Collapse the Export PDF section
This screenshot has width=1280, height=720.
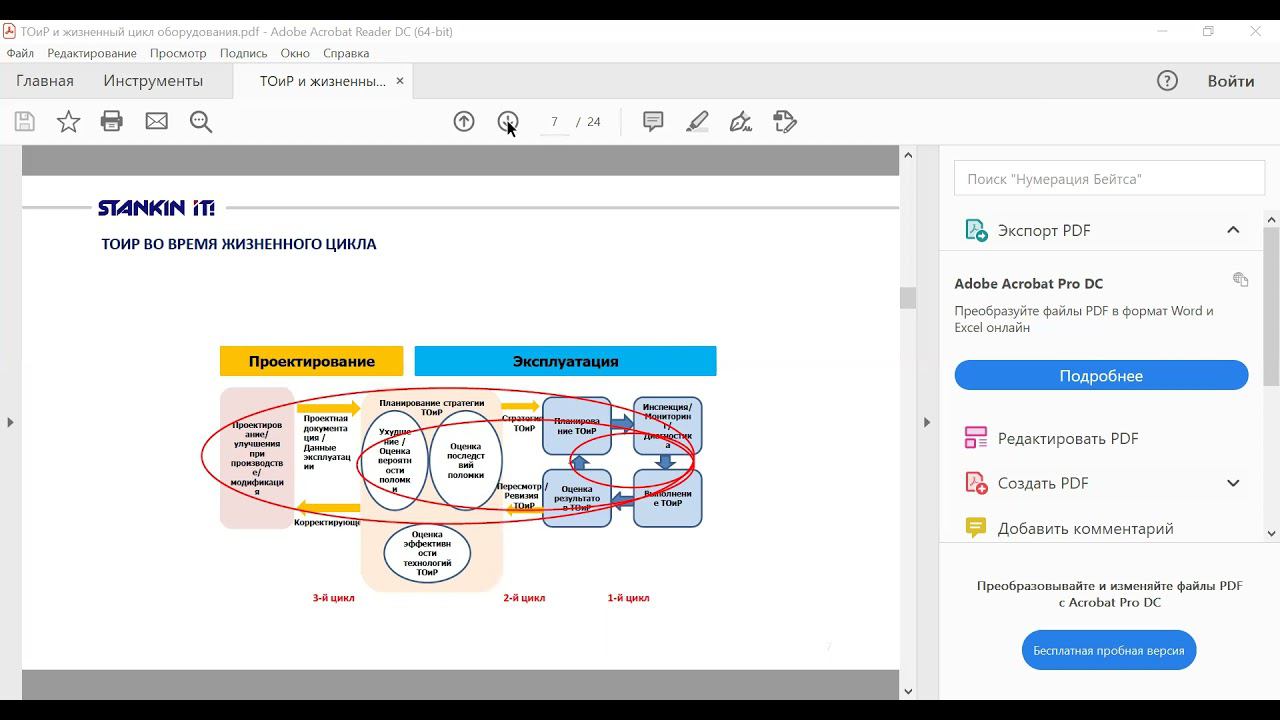1233,230
